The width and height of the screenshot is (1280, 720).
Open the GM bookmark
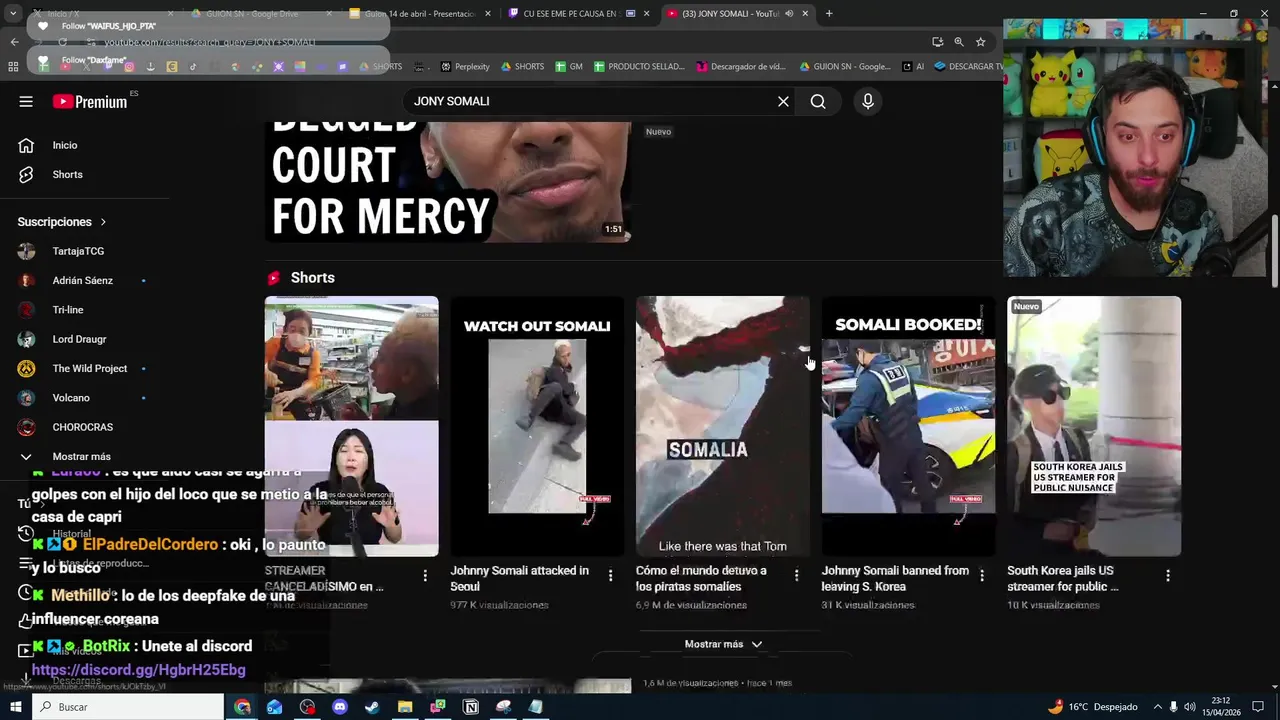tap(569, 67)
